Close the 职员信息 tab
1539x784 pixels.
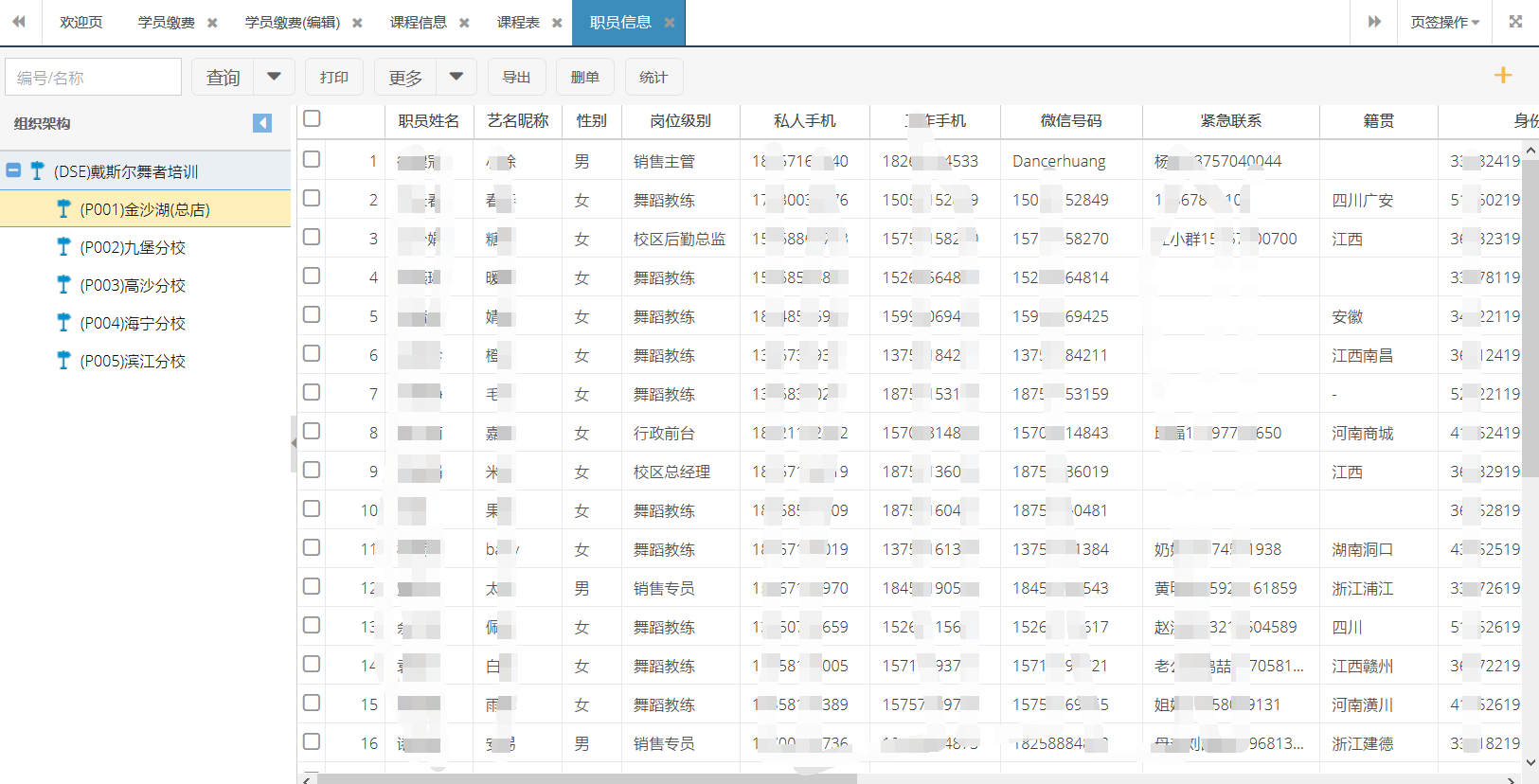pyautogui.click(x=670, y=23)
